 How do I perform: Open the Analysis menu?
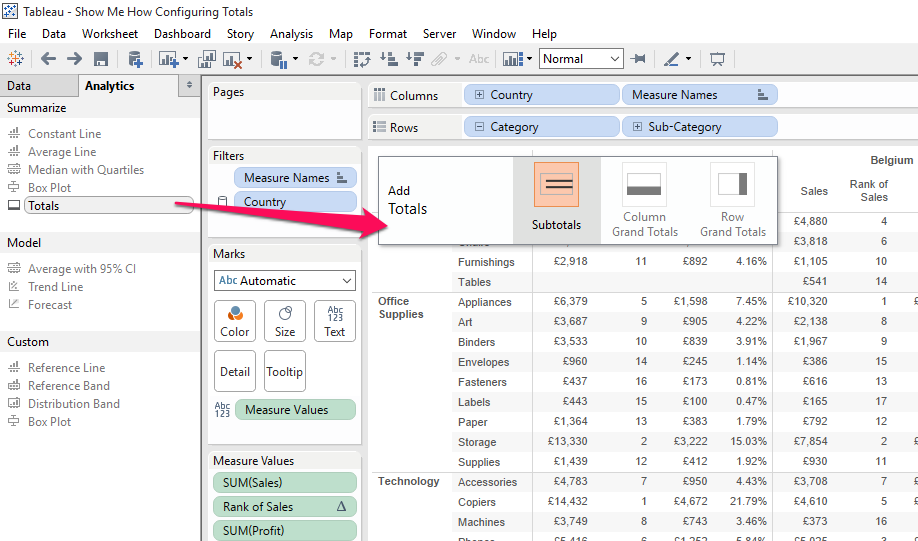[292, 34]
